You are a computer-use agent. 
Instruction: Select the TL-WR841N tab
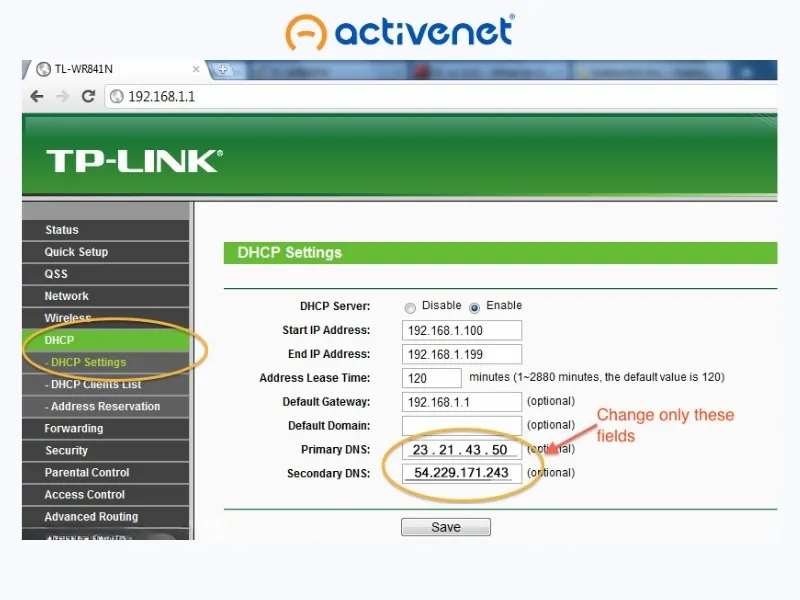coord(115,69)
